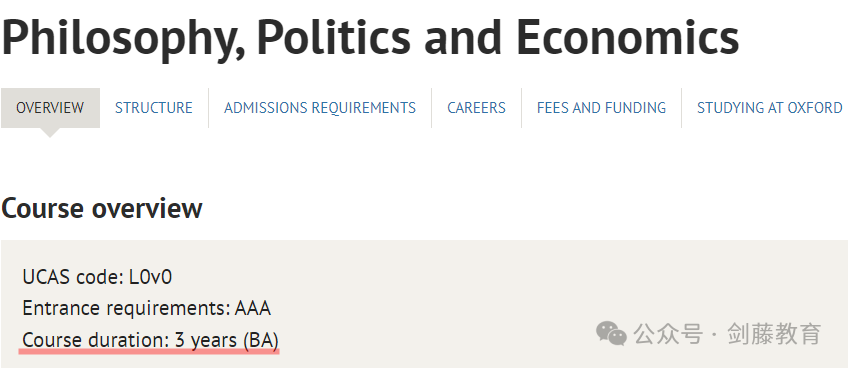849x368 pixels.
Task: Click the 剑藤教育 watermark text
Action: point(774,334)
